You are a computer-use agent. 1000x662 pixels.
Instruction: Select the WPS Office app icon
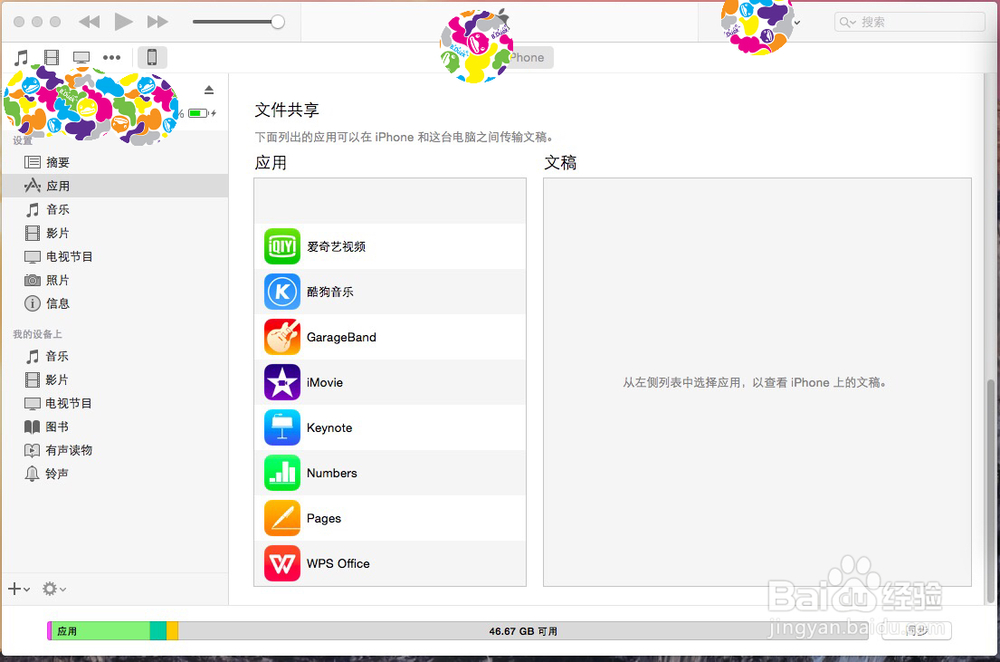click(x=281, y=563)
